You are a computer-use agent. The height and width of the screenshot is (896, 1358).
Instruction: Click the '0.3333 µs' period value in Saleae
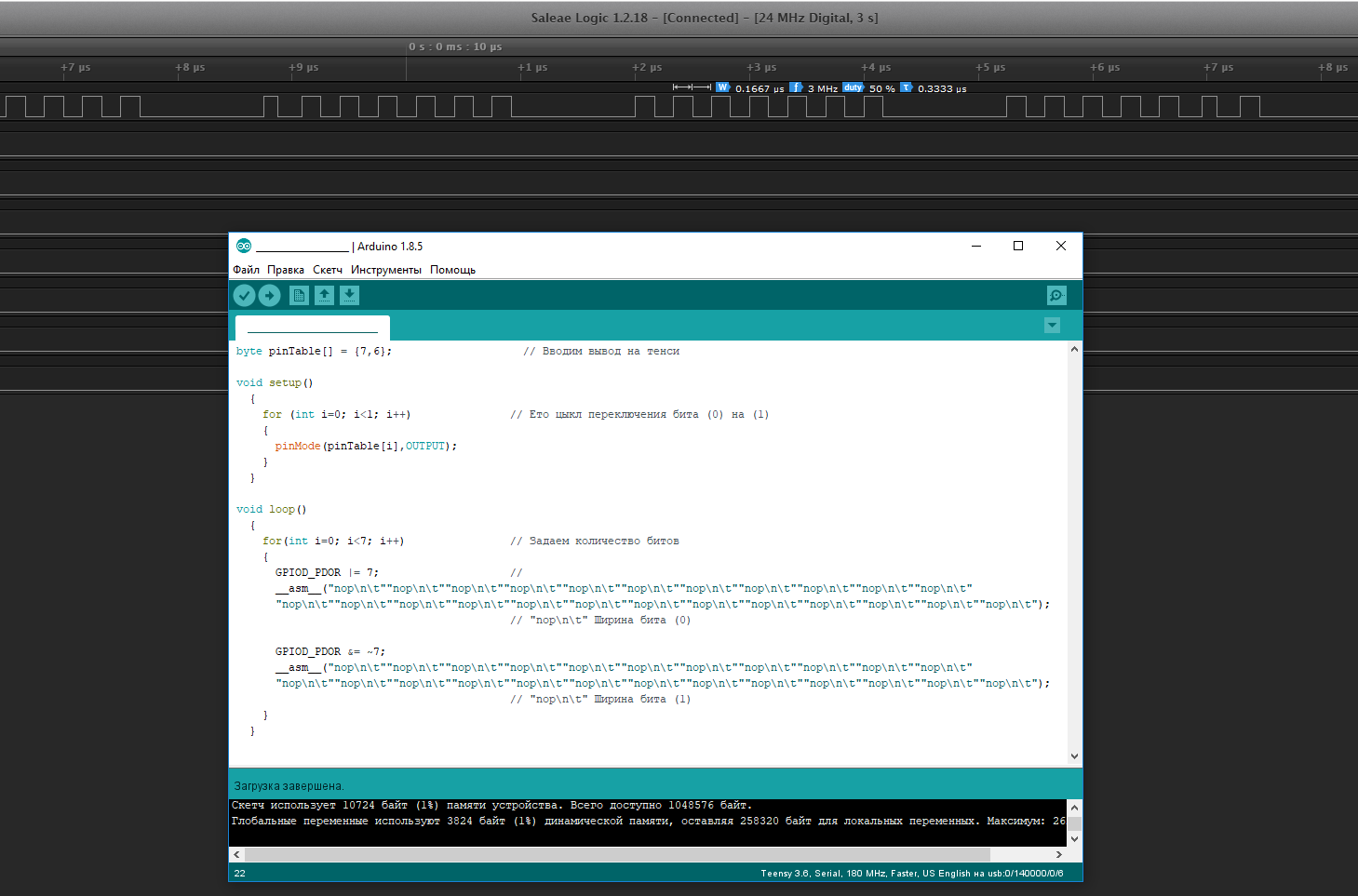(942, 89)
